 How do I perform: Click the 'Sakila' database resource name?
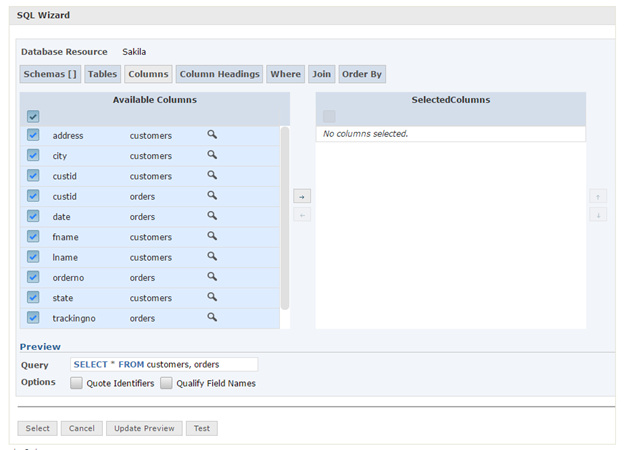click(x=134, y=52)
